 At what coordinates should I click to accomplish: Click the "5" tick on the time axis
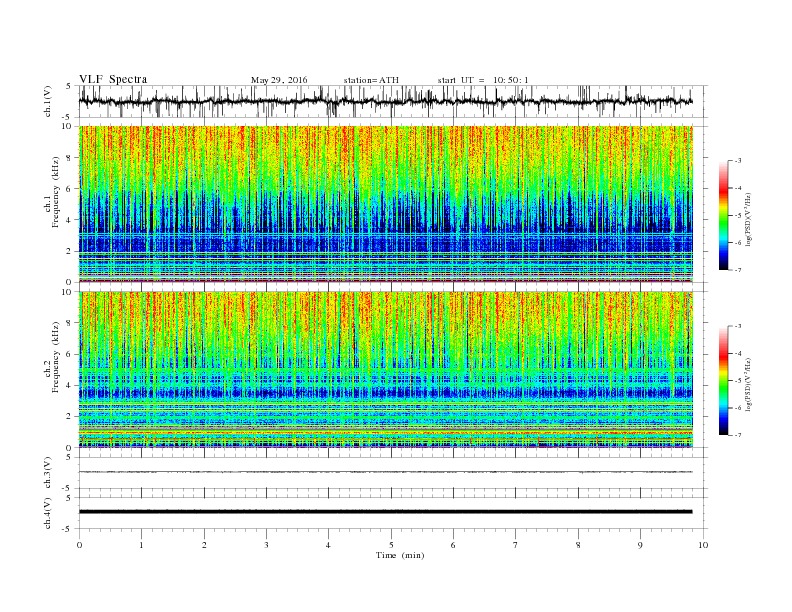[391, 545]
